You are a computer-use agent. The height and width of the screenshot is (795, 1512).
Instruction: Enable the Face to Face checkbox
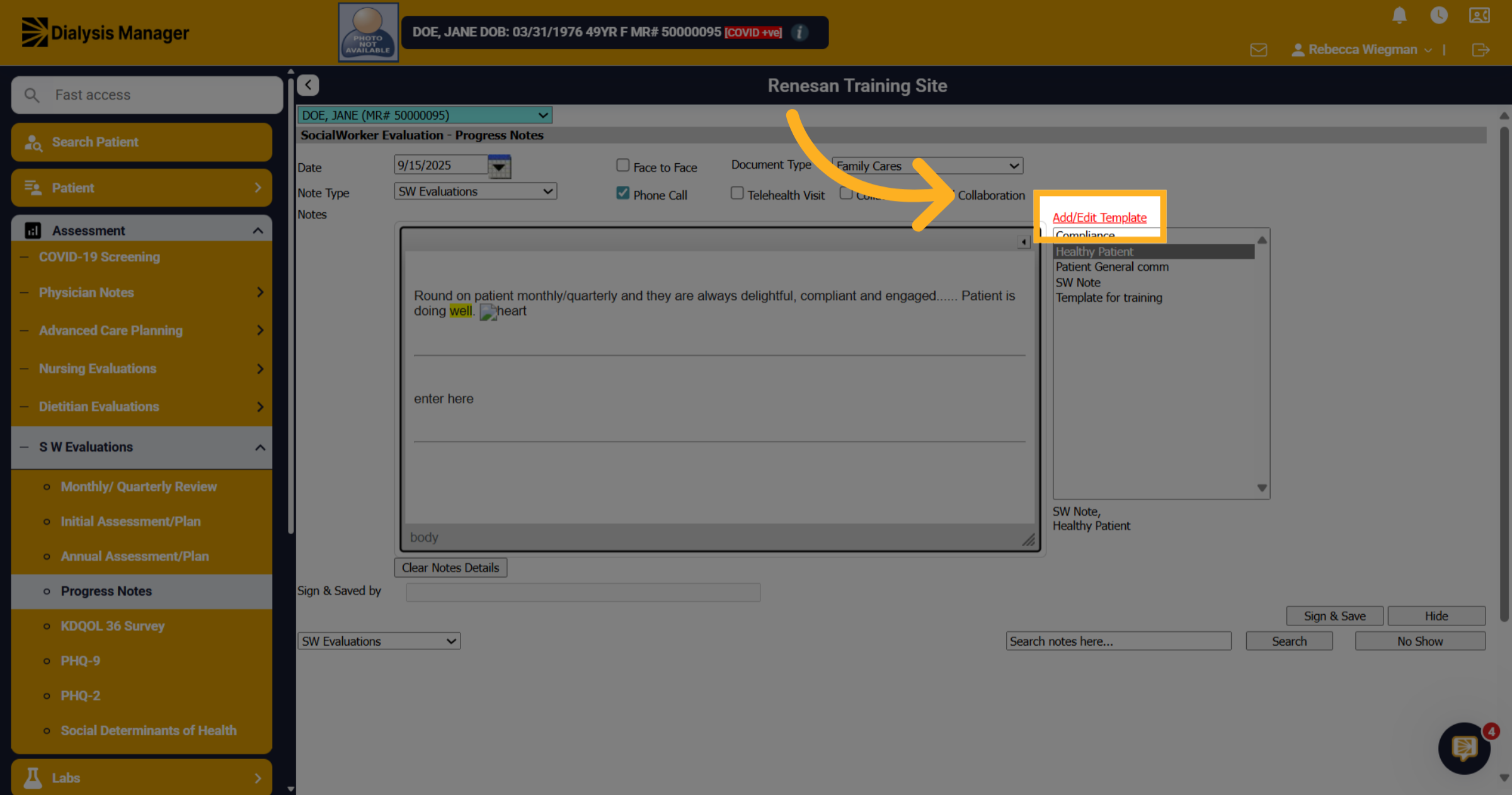click(x=622, y=165)
